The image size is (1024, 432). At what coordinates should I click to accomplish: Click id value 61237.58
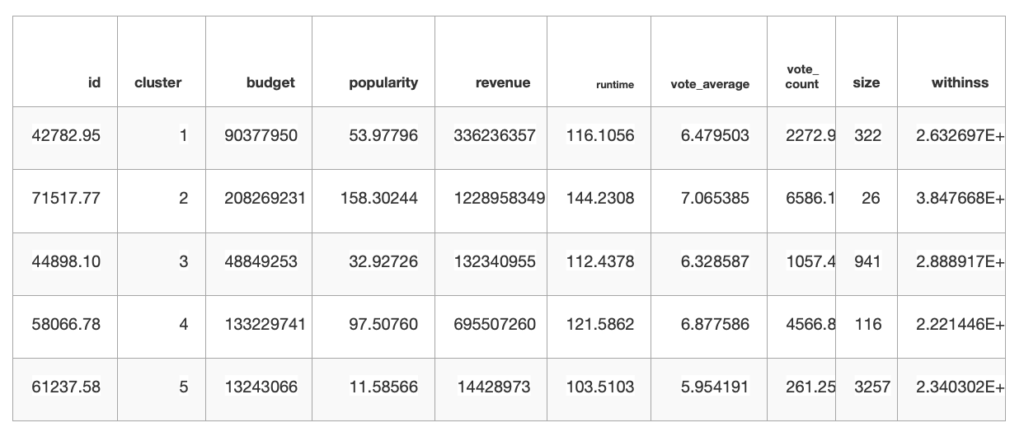click(x=66, y=387)
